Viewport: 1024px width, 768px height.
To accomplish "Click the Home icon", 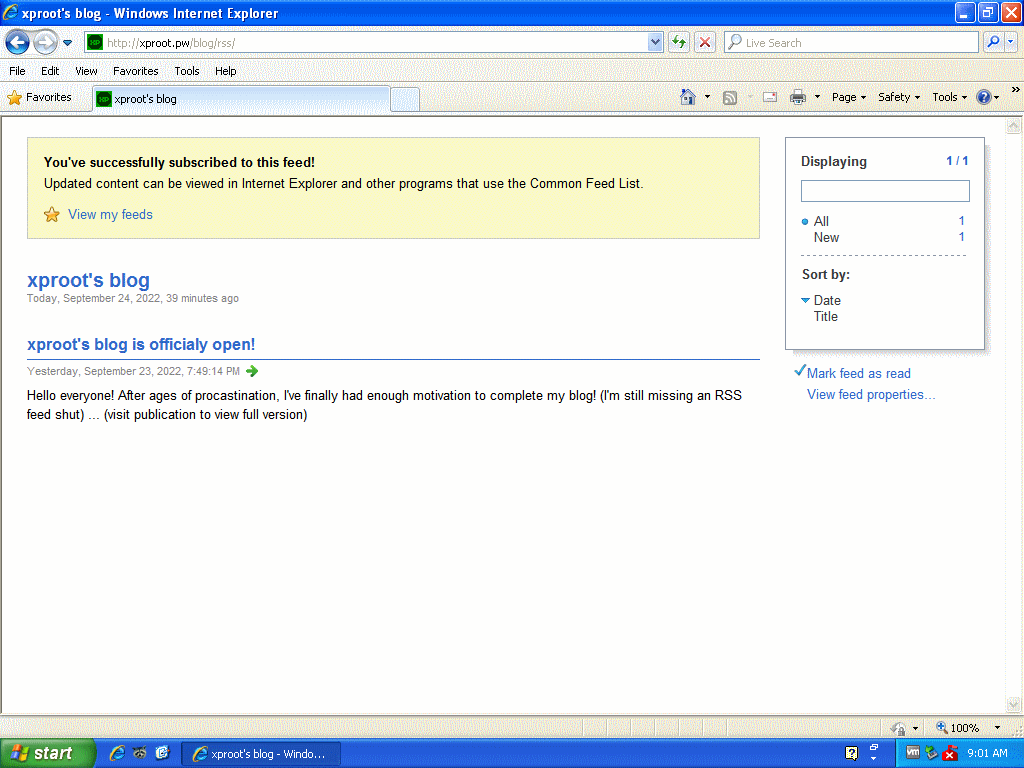I will tap(688, 97).
